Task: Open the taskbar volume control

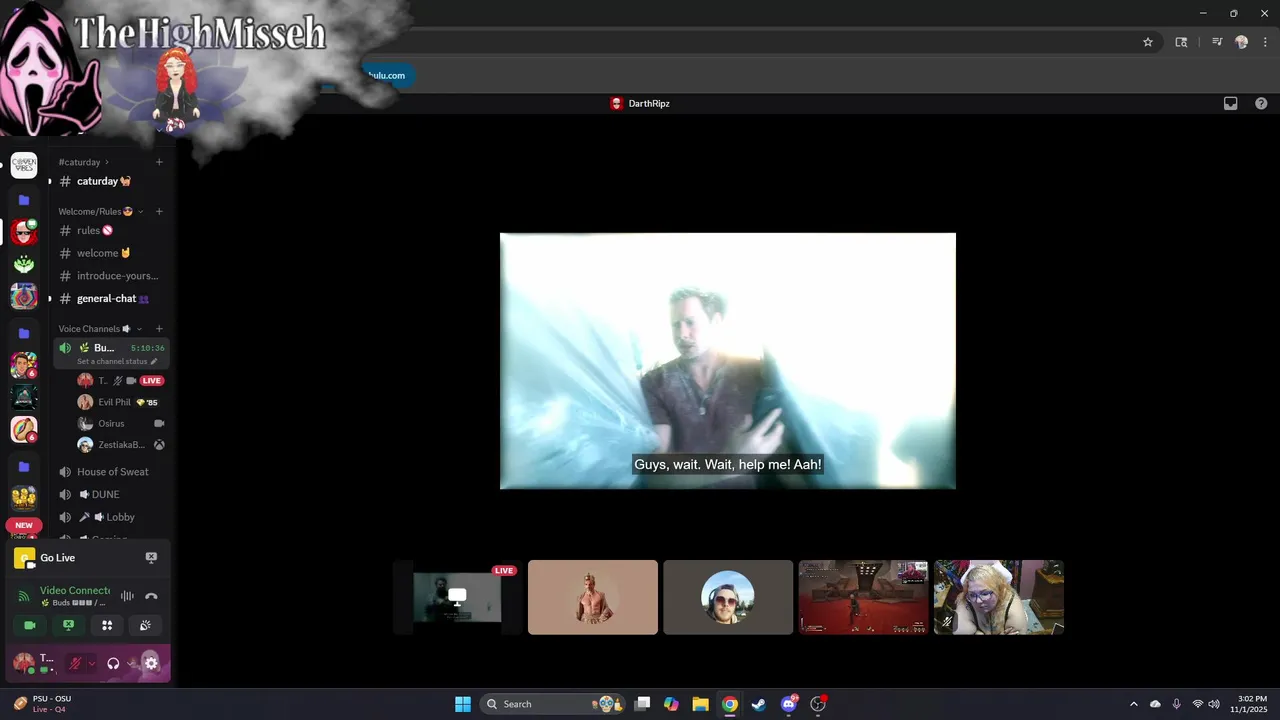Action: click(x=1214, y=704)
